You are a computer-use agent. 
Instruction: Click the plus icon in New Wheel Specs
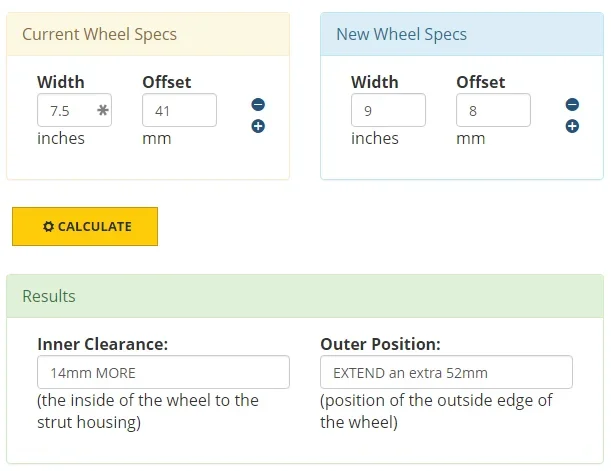572,126
